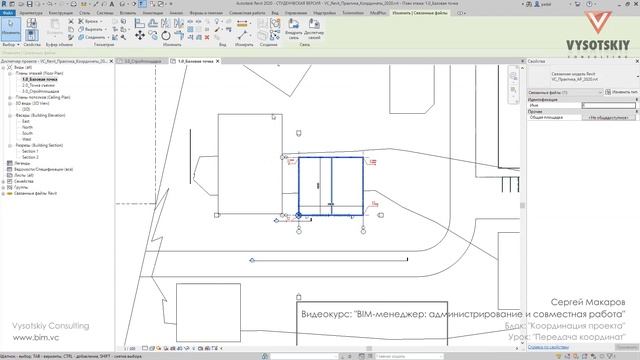640x360 pixels.
Task: Click the Save icon in quick access toolbar
Action: pyautogui.click(x=29, y=4)
